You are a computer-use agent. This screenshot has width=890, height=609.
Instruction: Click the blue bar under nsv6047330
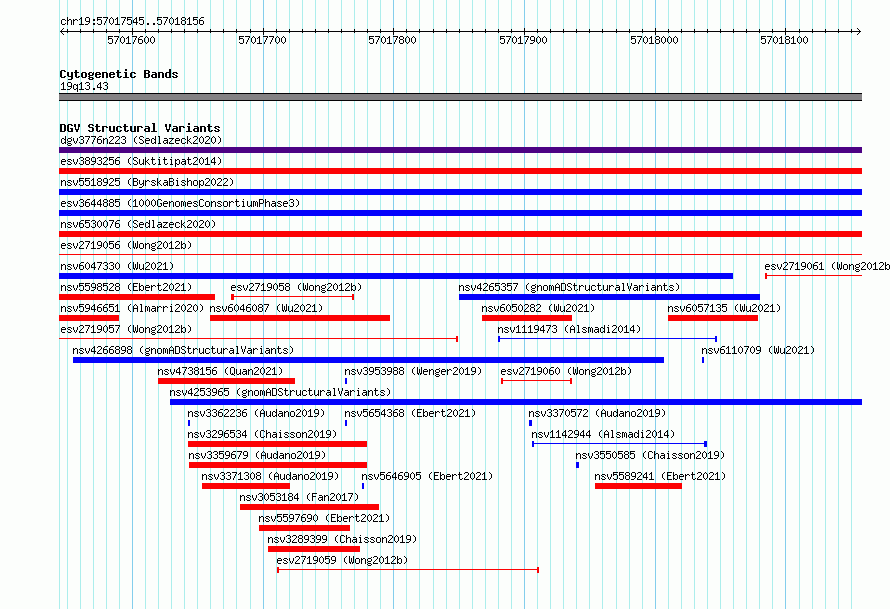click(396, 276)
